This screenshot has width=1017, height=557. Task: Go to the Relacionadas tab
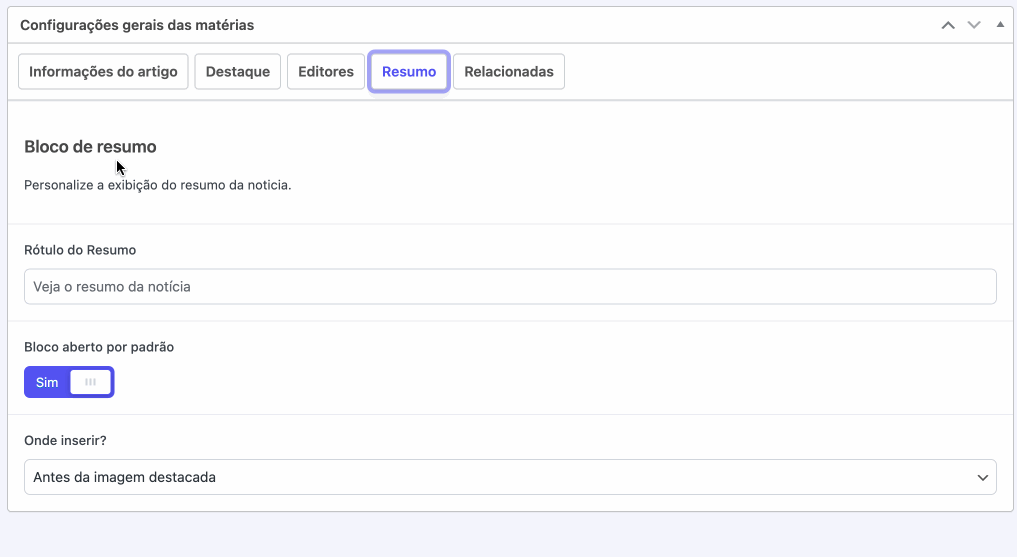(509, 72)
